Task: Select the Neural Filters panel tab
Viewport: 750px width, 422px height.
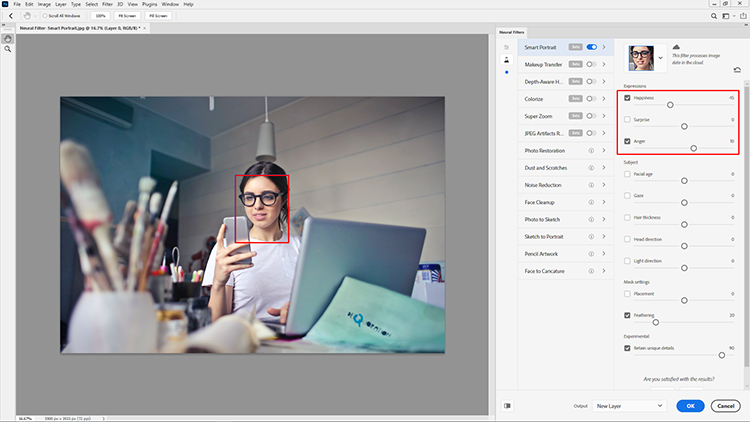Action: [x=512, y=32]
